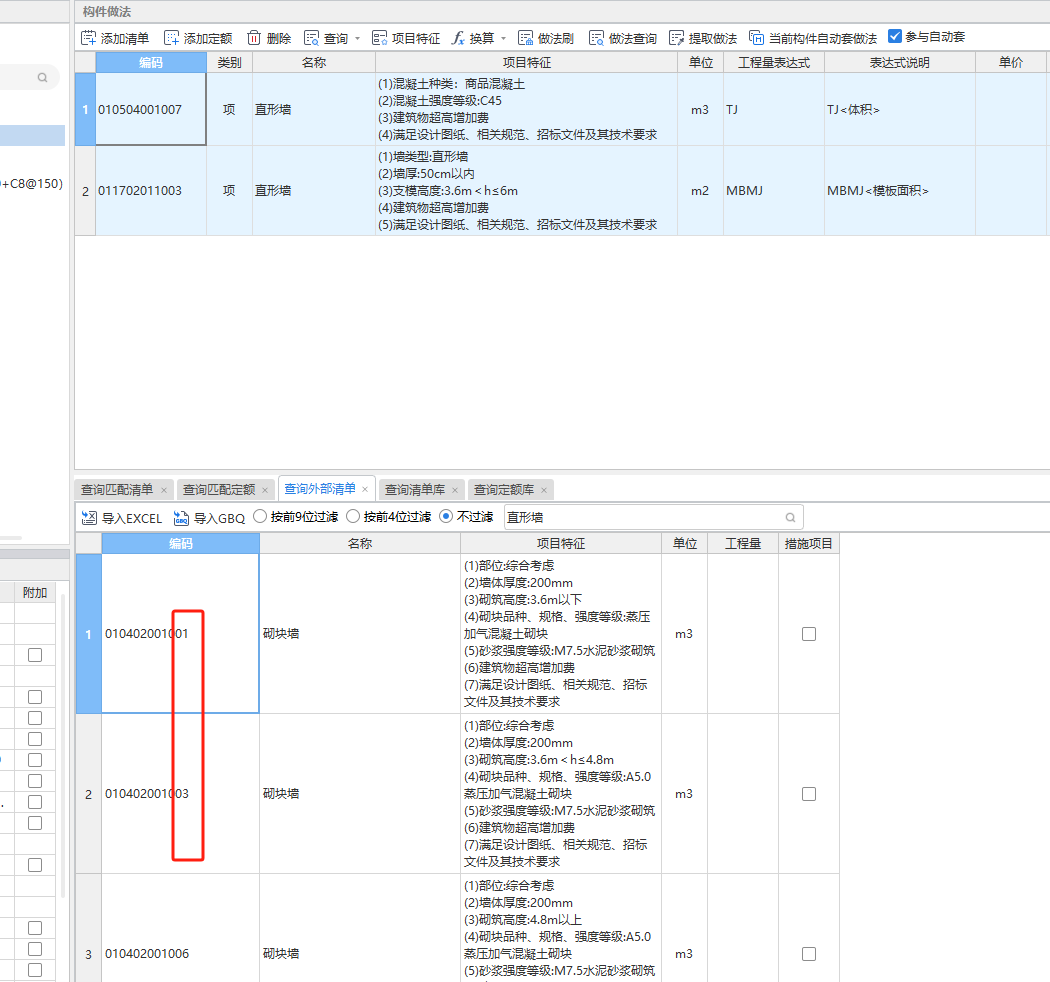
Task: Uncheck the 参与自动套 checkbox
Action: pos(895,36)
